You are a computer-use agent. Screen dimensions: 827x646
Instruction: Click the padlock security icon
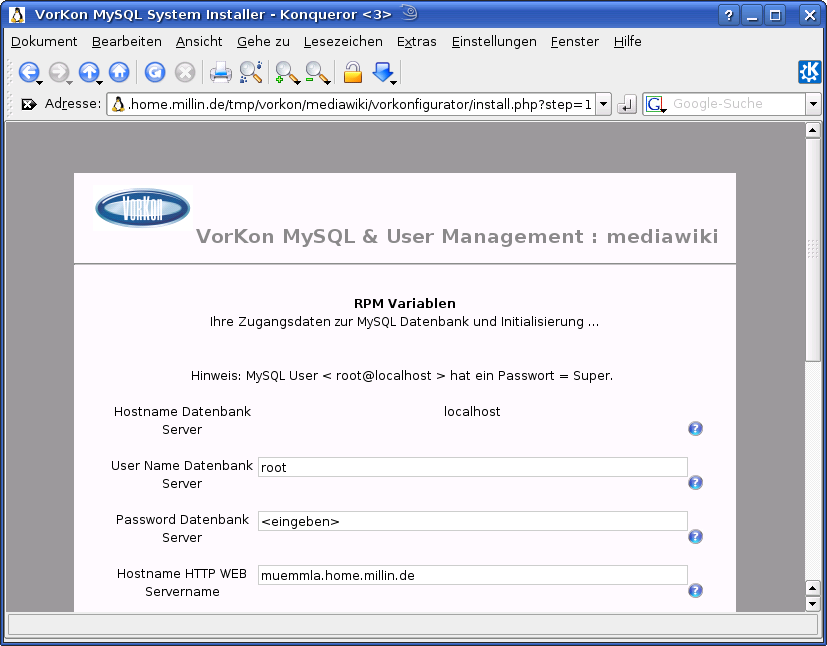click(x=353, y=72)
